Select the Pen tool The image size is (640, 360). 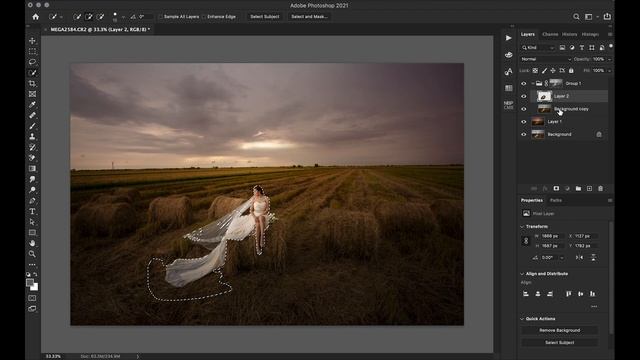pos(32,200)
